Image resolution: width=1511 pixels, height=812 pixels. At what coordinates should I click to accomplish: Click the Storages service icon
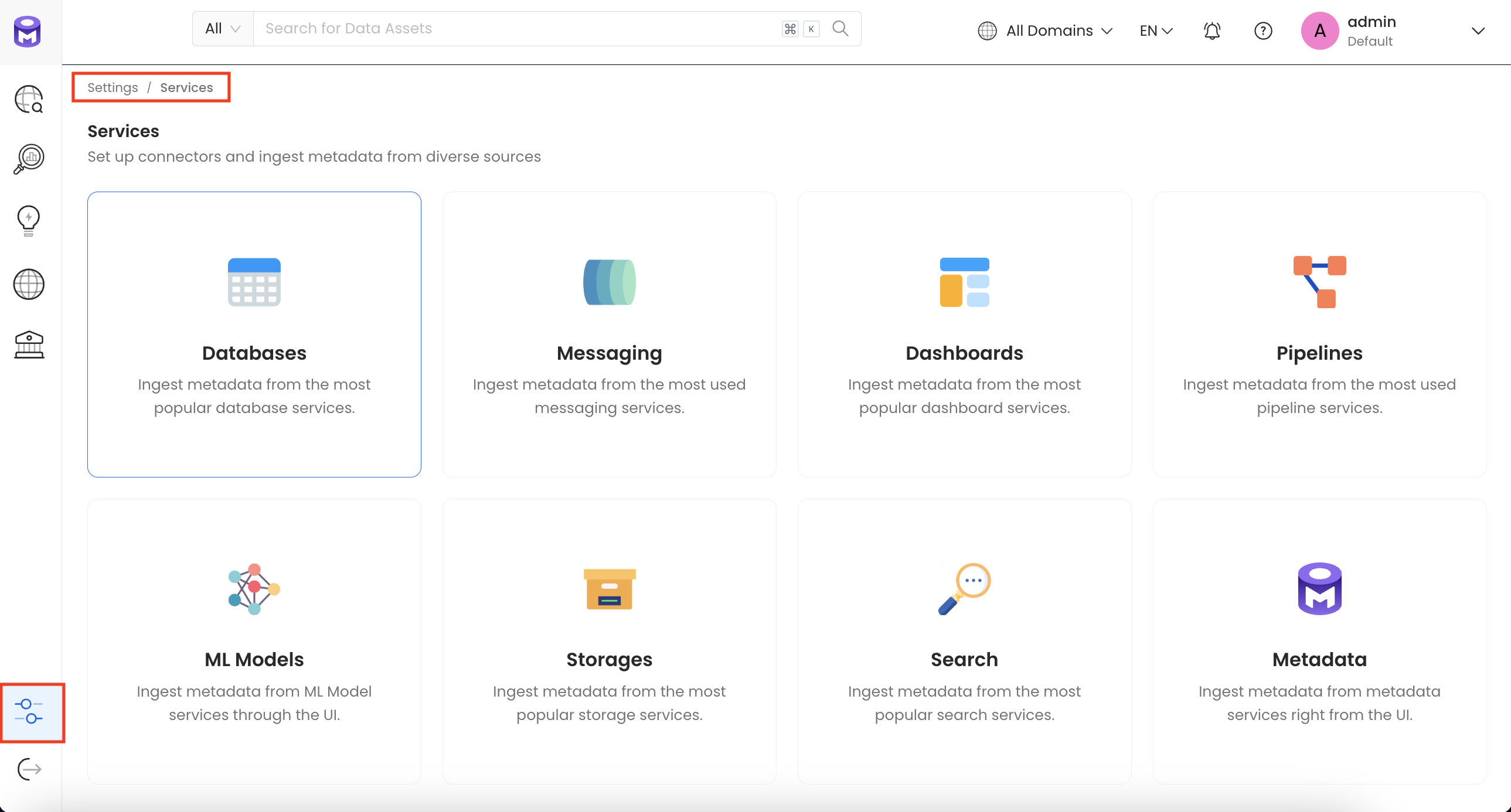609,588
